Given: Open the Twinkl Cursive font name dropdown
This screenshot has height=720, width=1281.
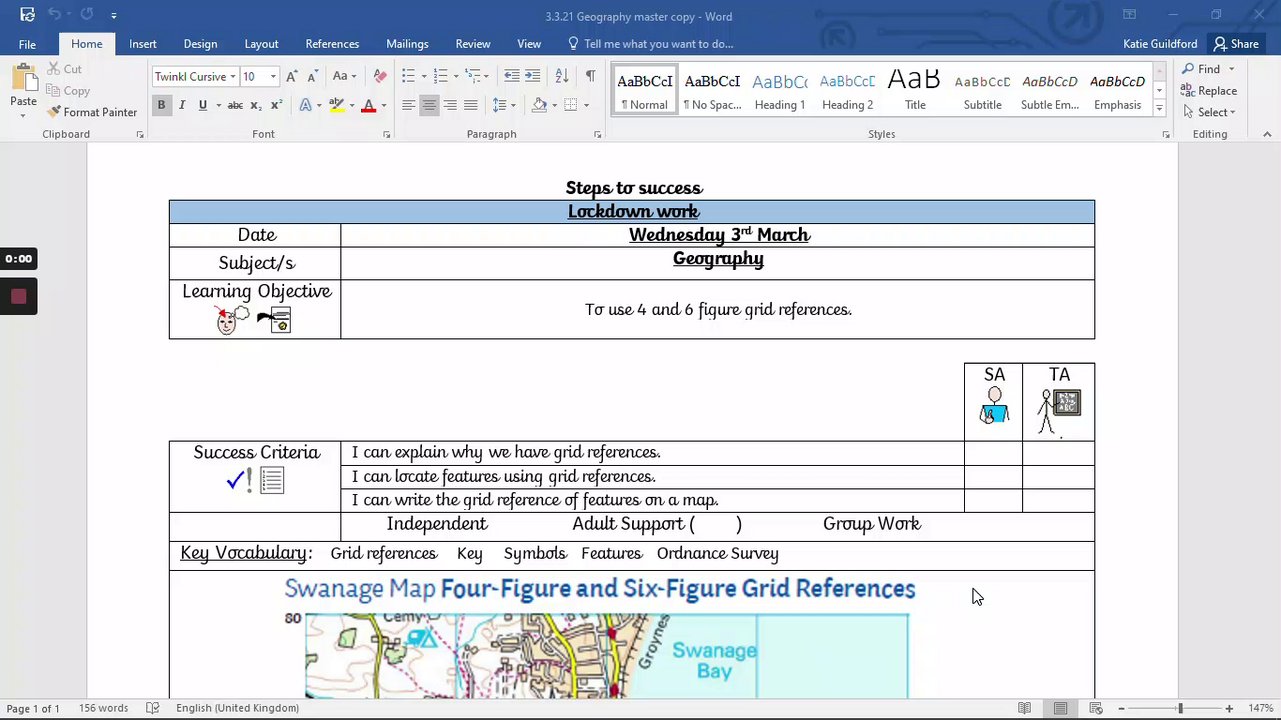Looking at the screenshot, I should point(232,77).
